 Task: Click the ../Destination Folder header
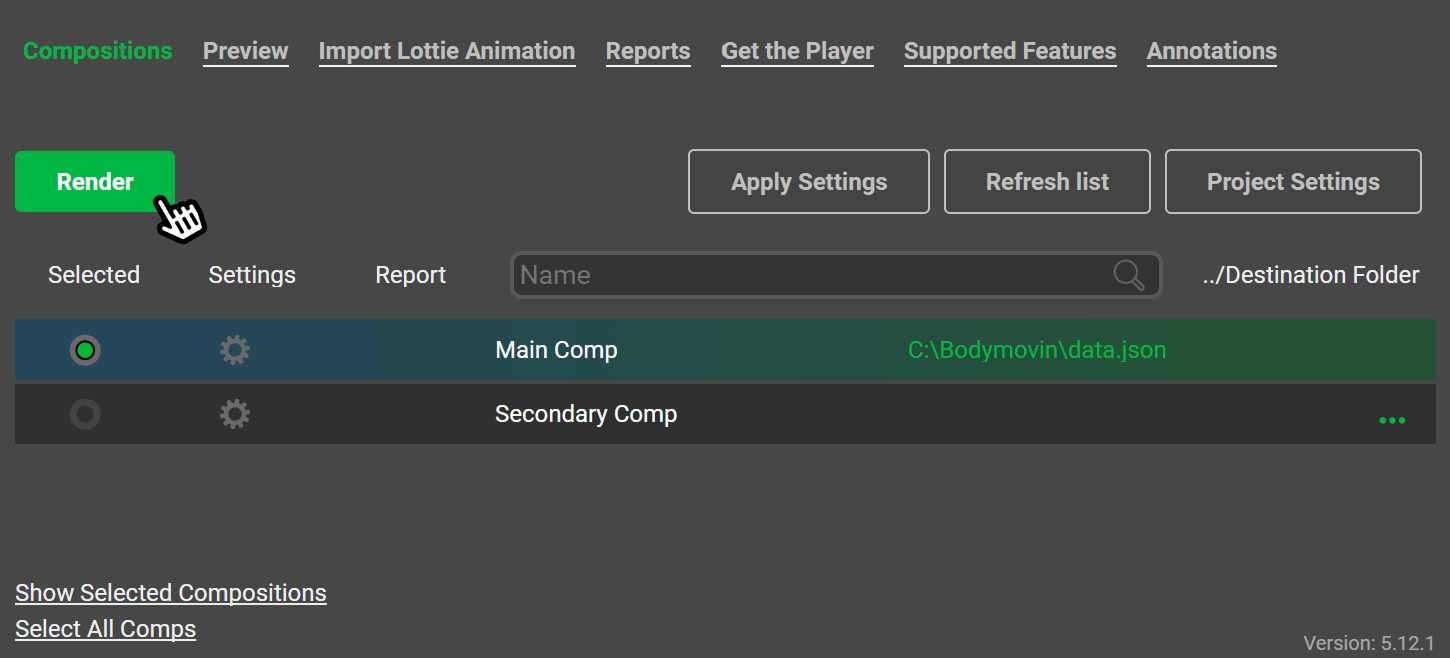pyautogui.click(x=1311, y=275)
